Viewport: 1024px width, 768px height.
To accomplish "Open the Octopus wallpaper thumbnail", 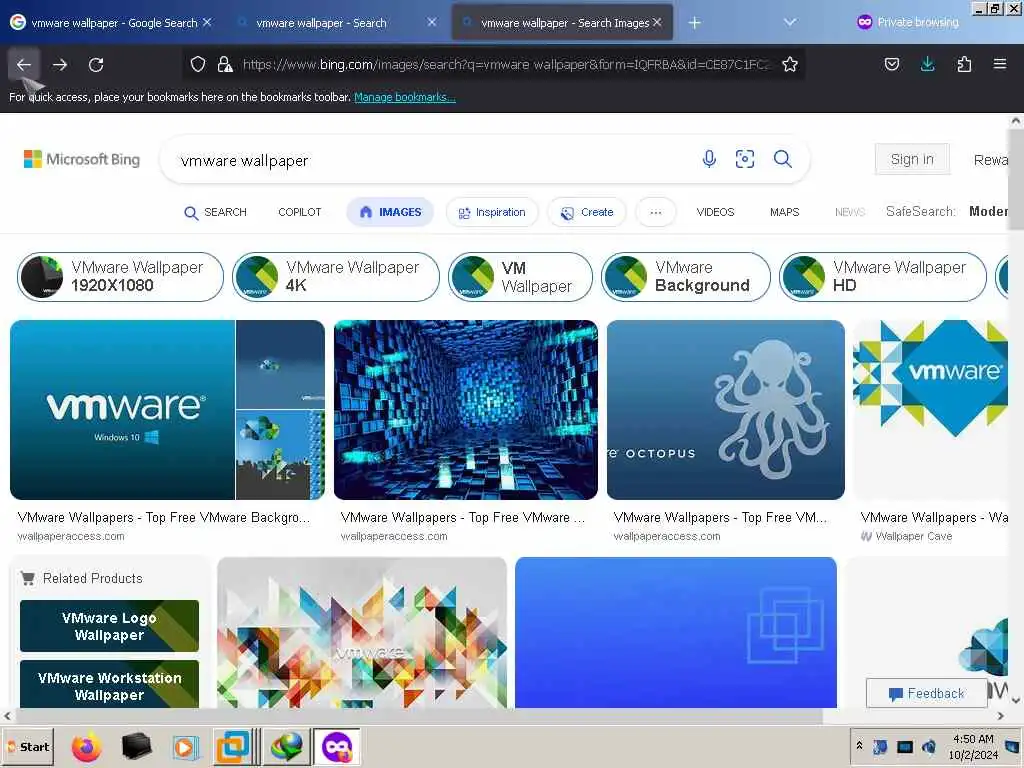I will click(726, 410).
